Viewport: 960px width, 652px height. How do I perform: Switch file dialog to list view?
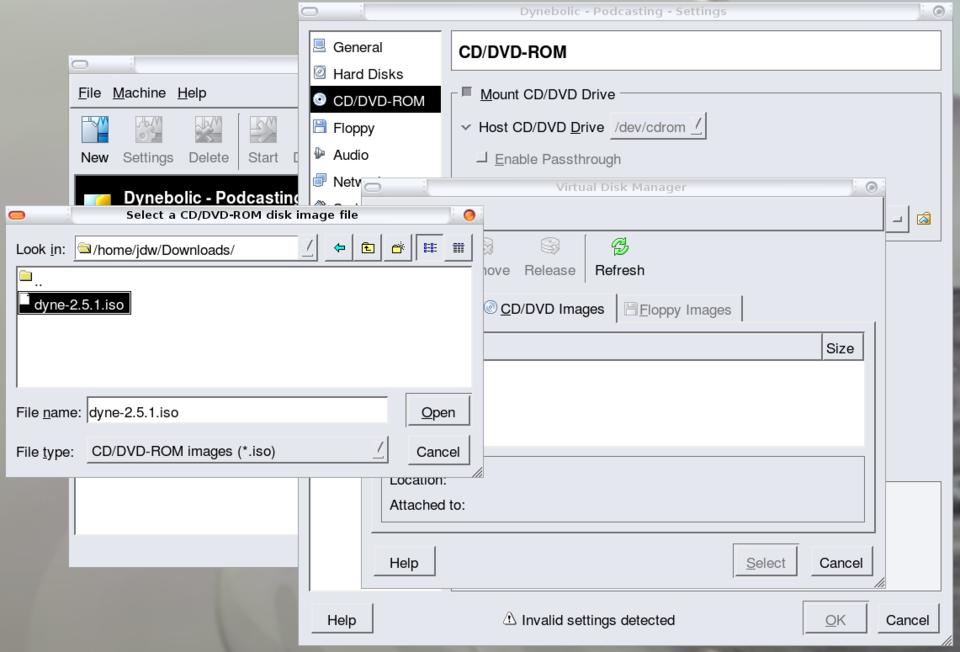[430, 248]
